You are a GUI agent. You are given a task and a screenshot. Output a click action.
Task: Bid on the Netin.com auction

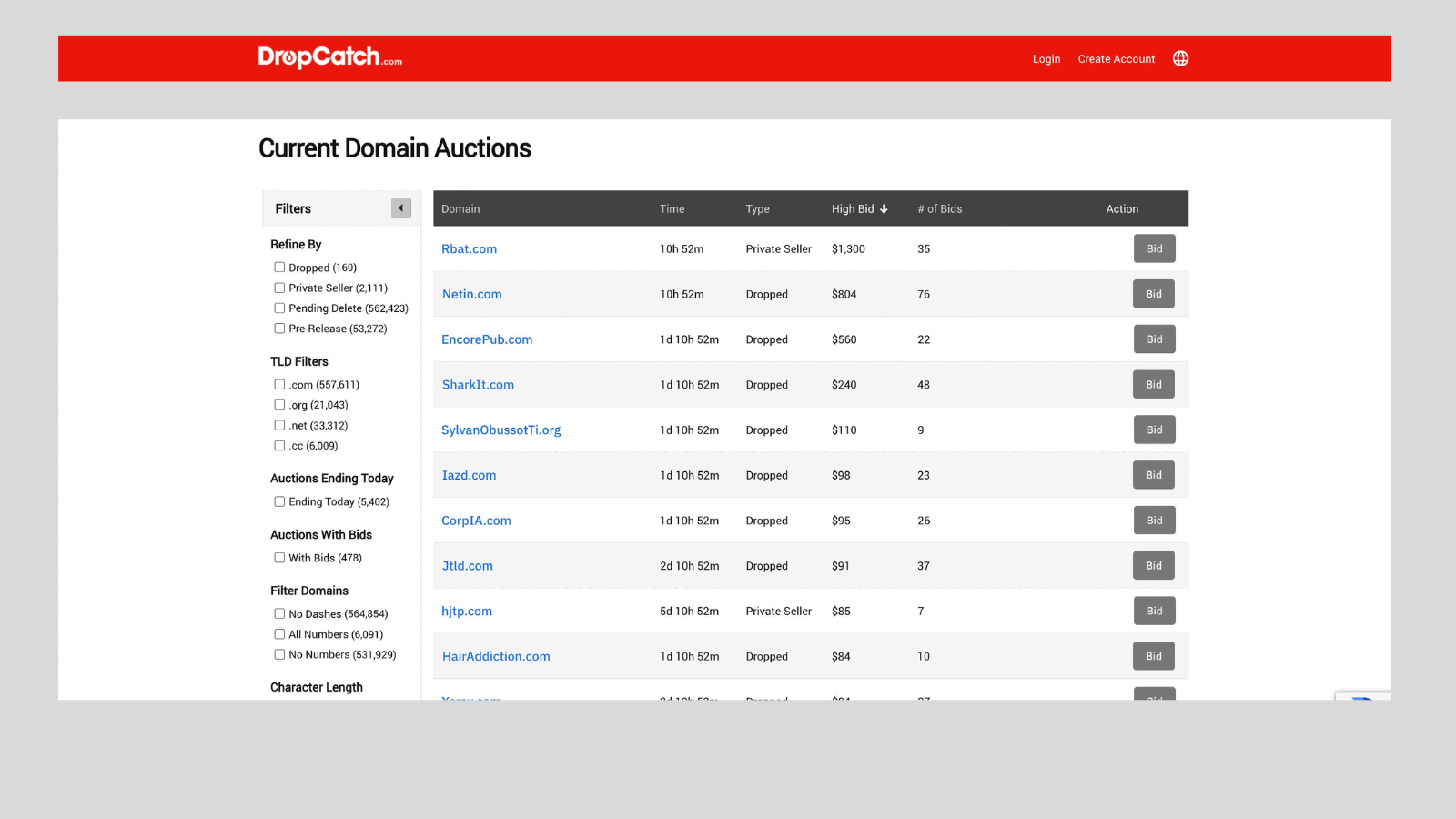[1153, 294]
